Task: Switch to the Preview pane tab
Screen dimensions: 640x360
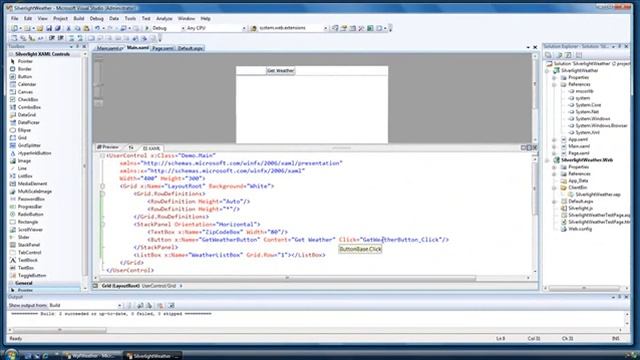Action: [x=109, y=147]
